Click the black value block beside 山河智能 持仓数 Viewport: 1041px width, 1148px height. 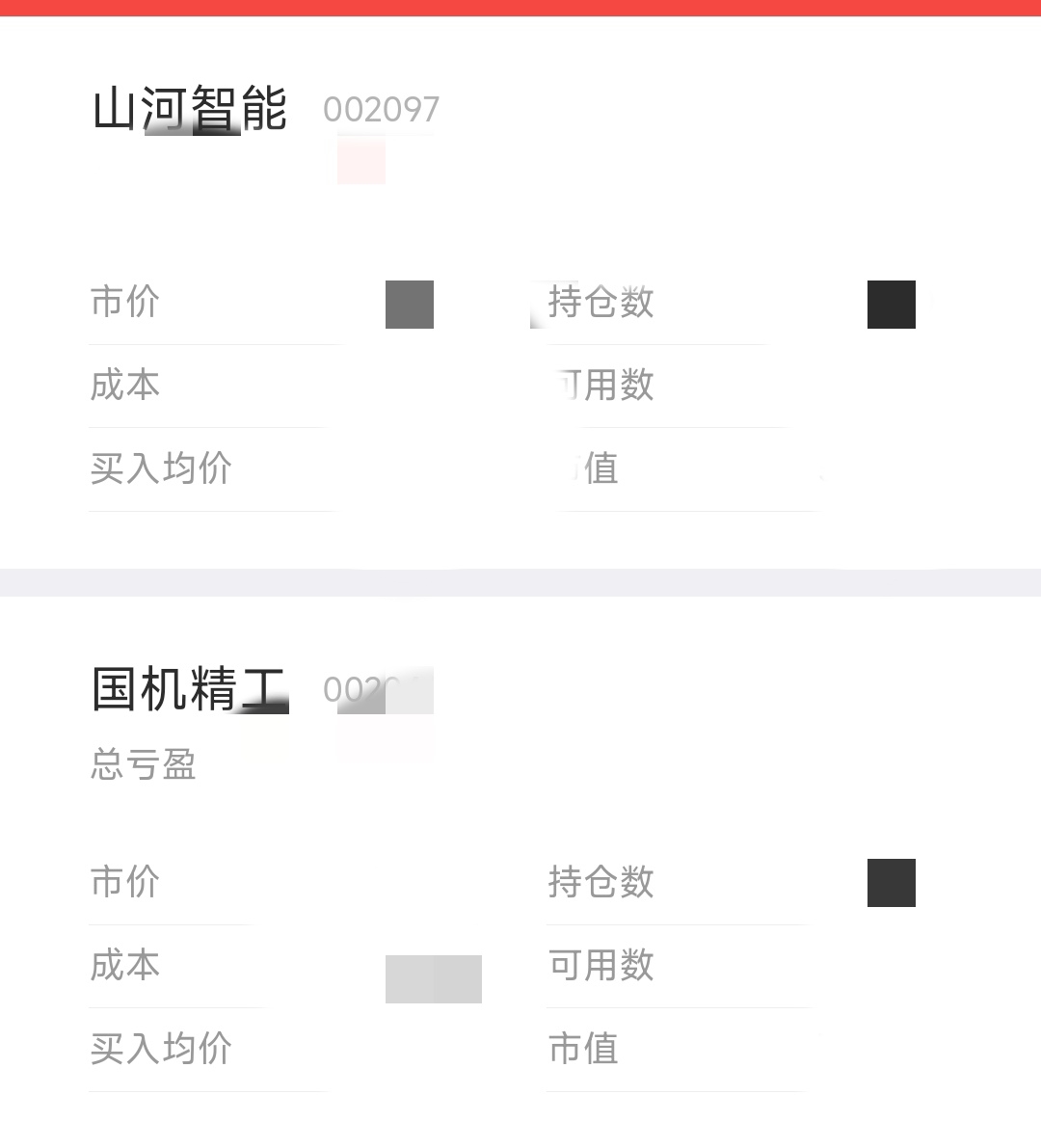891,305
